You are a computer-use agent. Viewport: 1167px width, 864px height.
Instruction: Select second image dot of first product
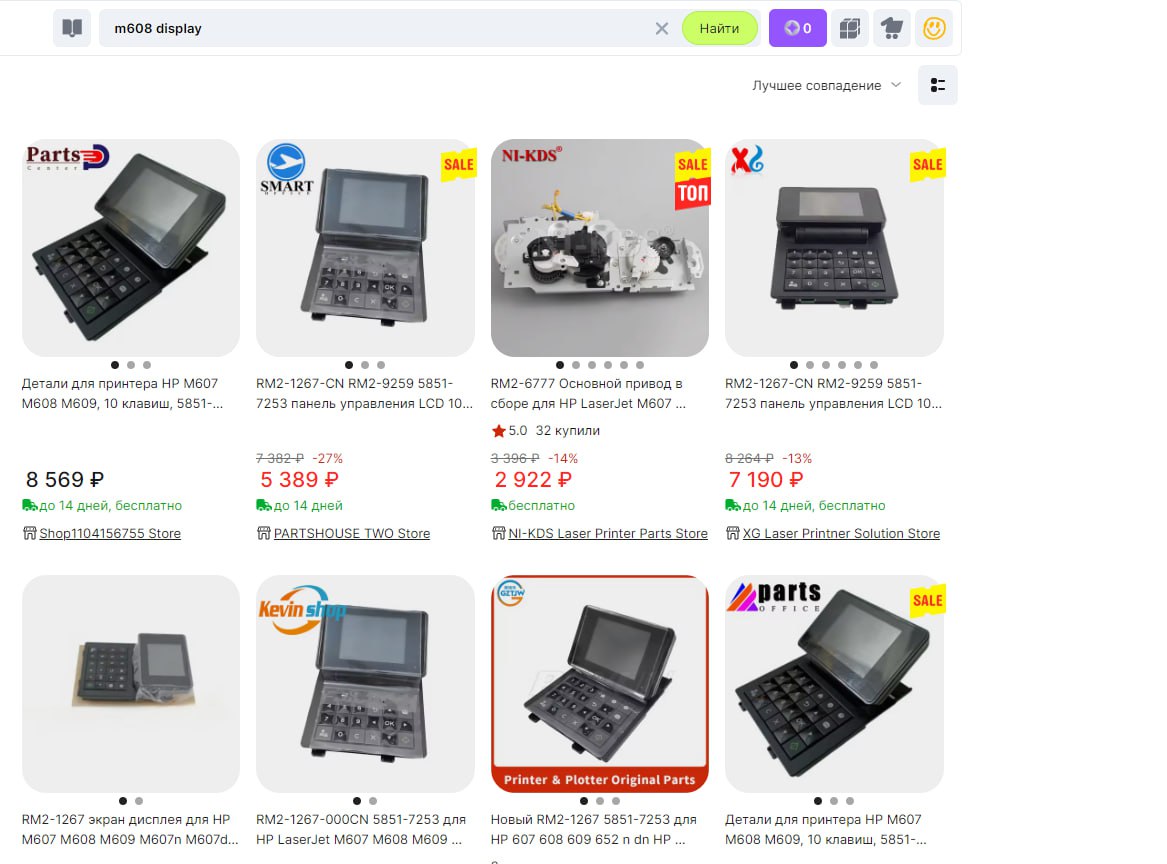click(131, 365)
